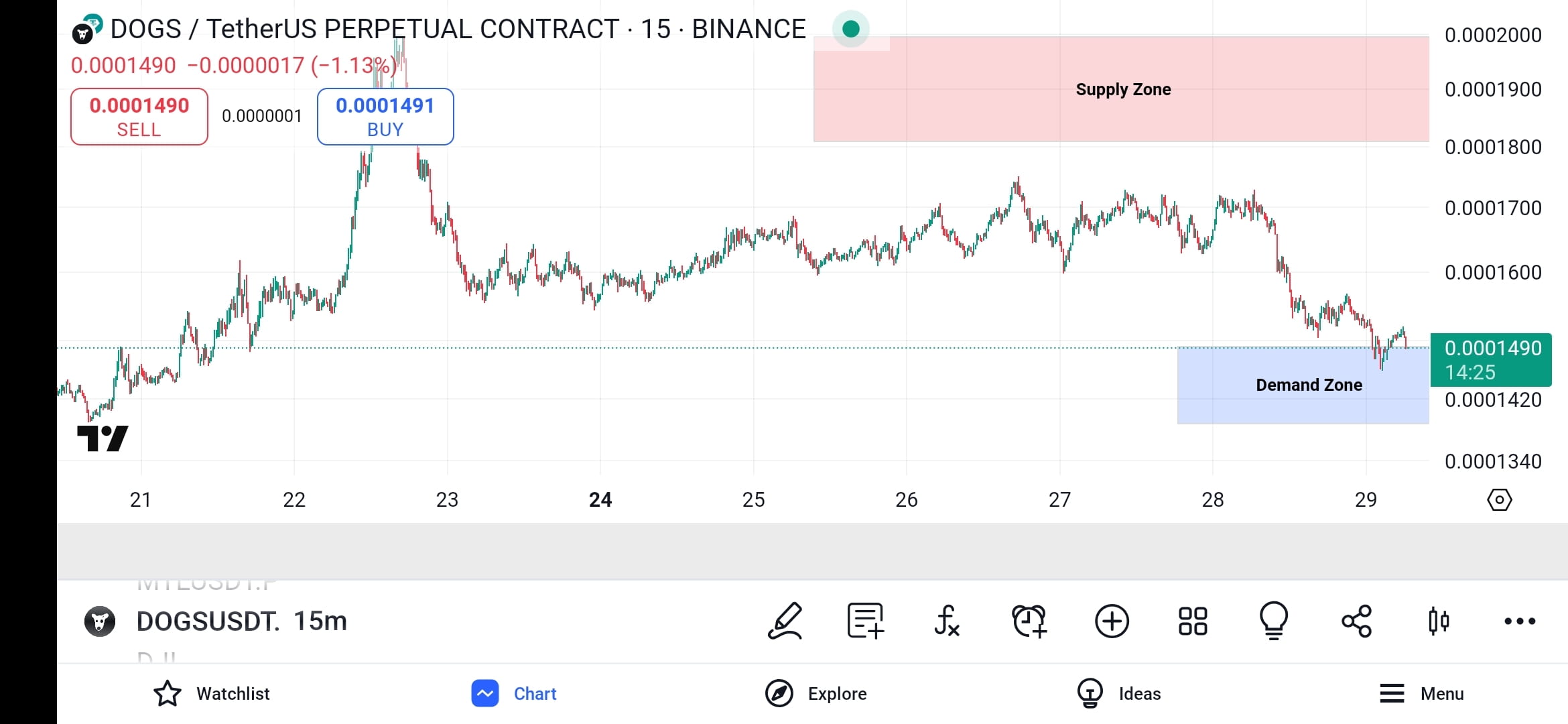Share the chart using the share icon
This screenshot has width=1568, height=724.
(1356, 621)
